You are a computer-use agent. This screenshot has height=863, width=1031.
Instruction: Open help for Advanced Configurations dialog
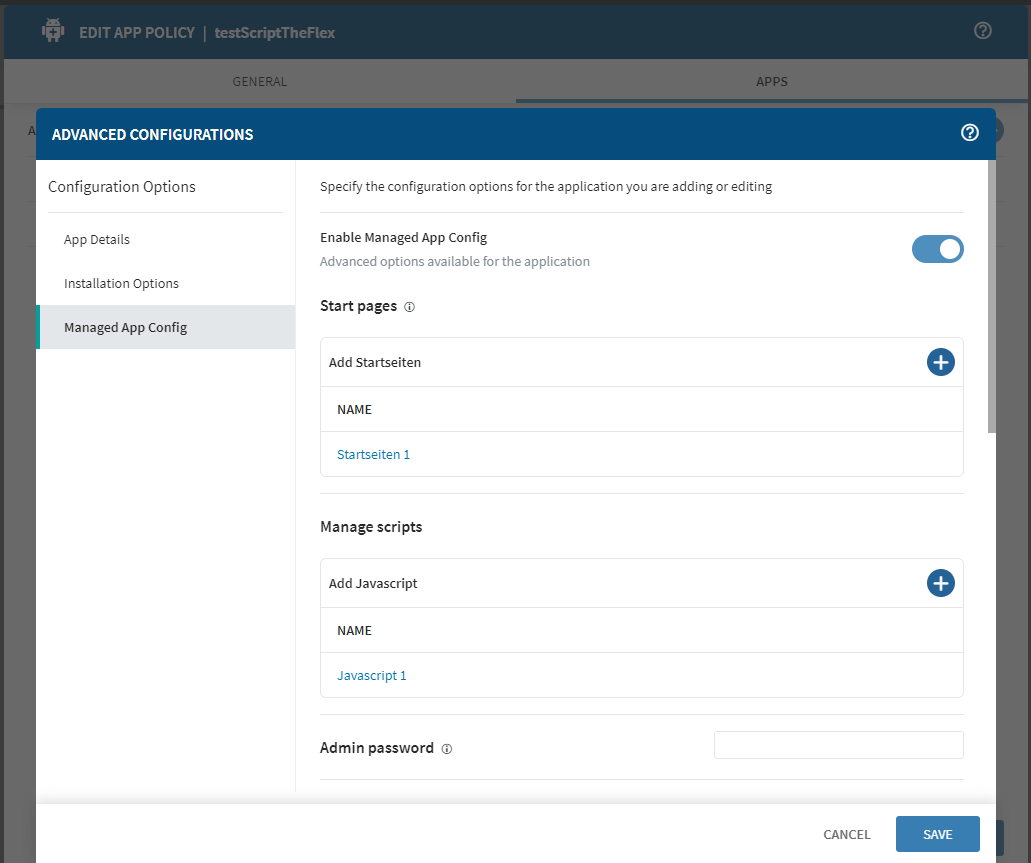point(969,133)
